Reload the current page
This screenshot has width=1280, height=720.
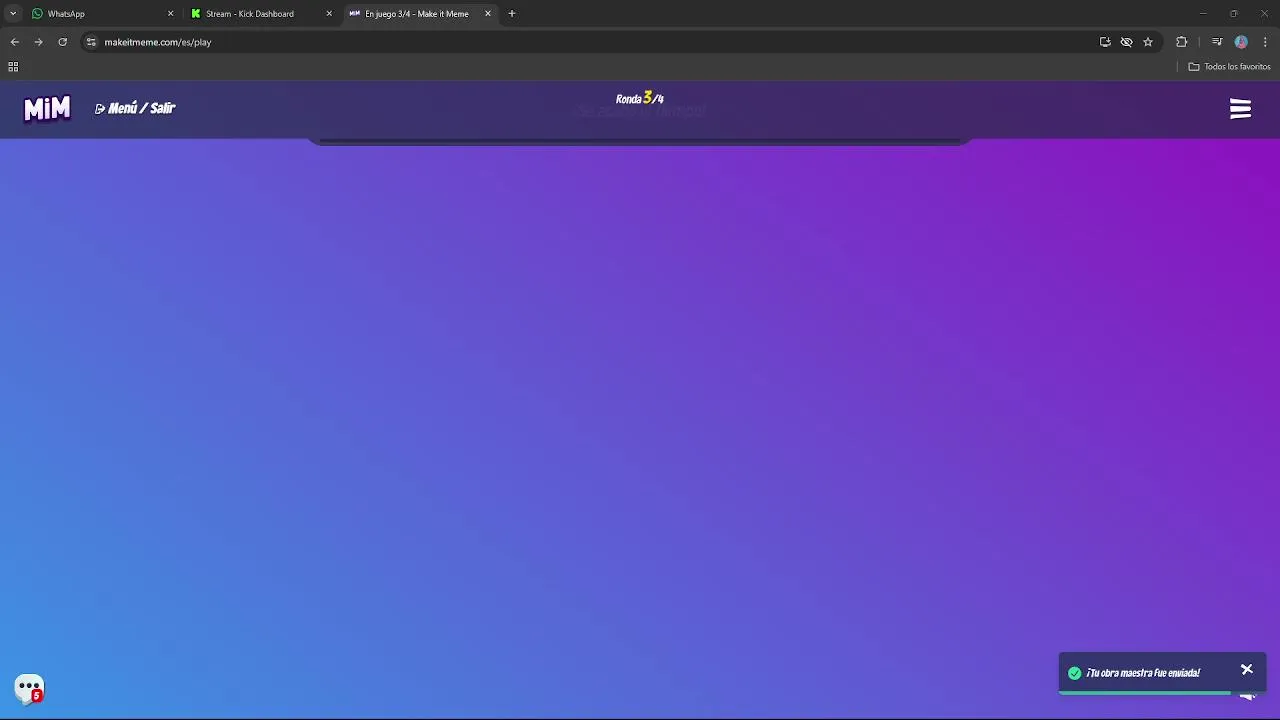pyautogui.click(x=62, y=42)
